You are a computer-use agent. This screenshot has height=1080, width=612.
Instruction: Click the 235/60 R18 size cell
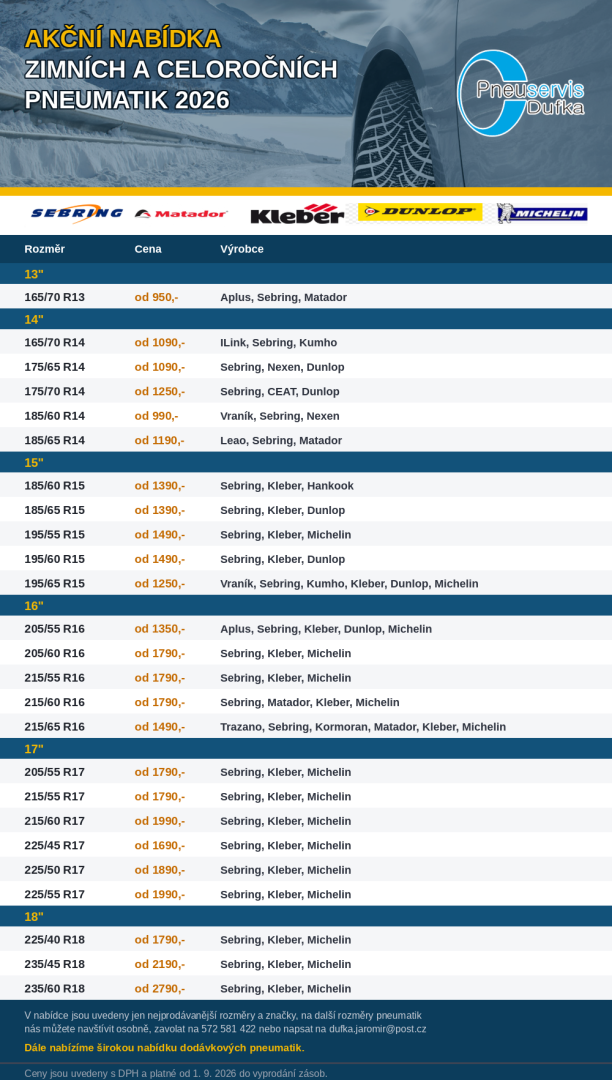(54, 989)
